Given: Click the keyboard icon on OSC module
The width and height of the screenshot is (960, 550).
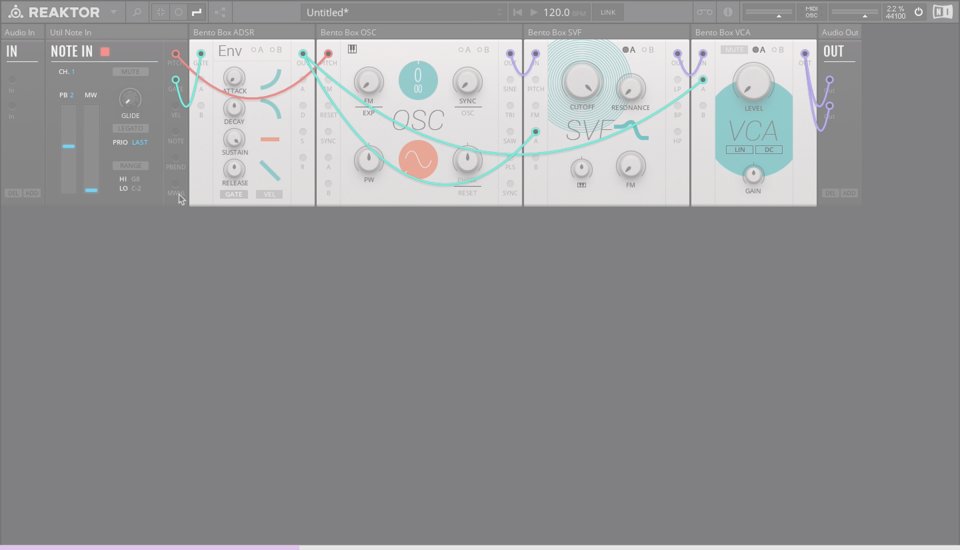Looking at the screenshot, I should tap(352, 49).
